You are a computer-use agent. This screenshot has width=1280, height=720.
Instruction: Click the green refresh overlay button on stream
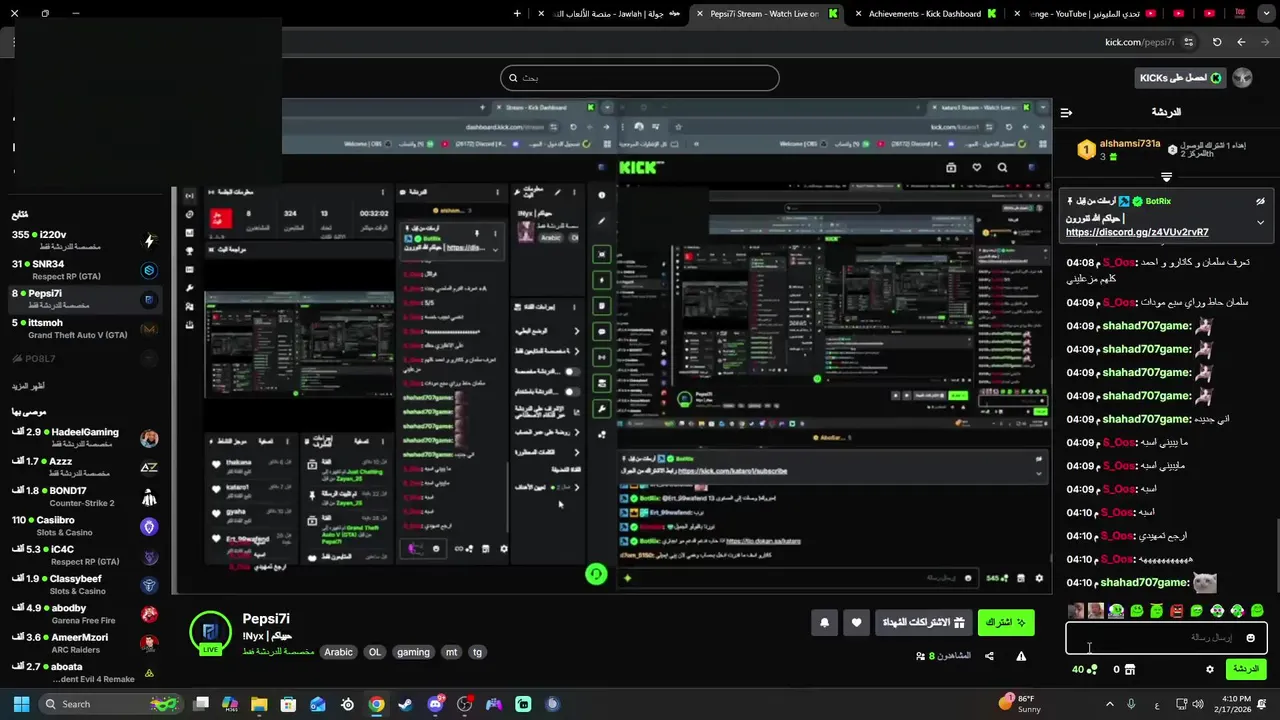tap(596, 574)
